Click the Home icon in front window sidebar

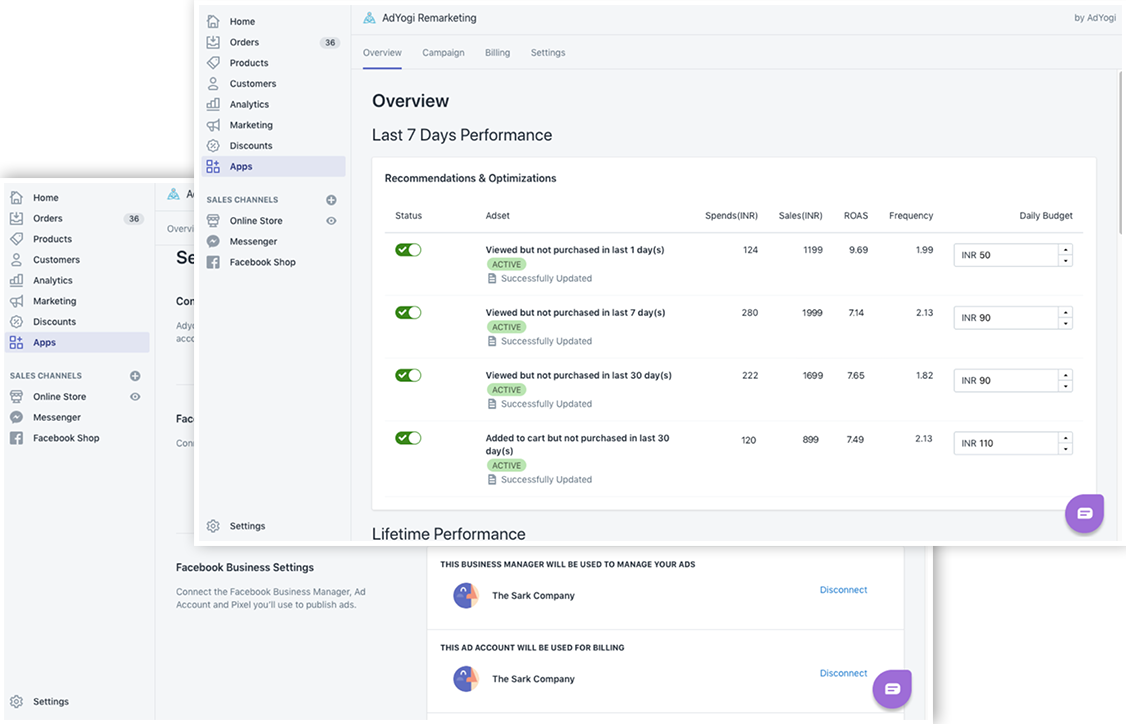[x=213, y=22]
